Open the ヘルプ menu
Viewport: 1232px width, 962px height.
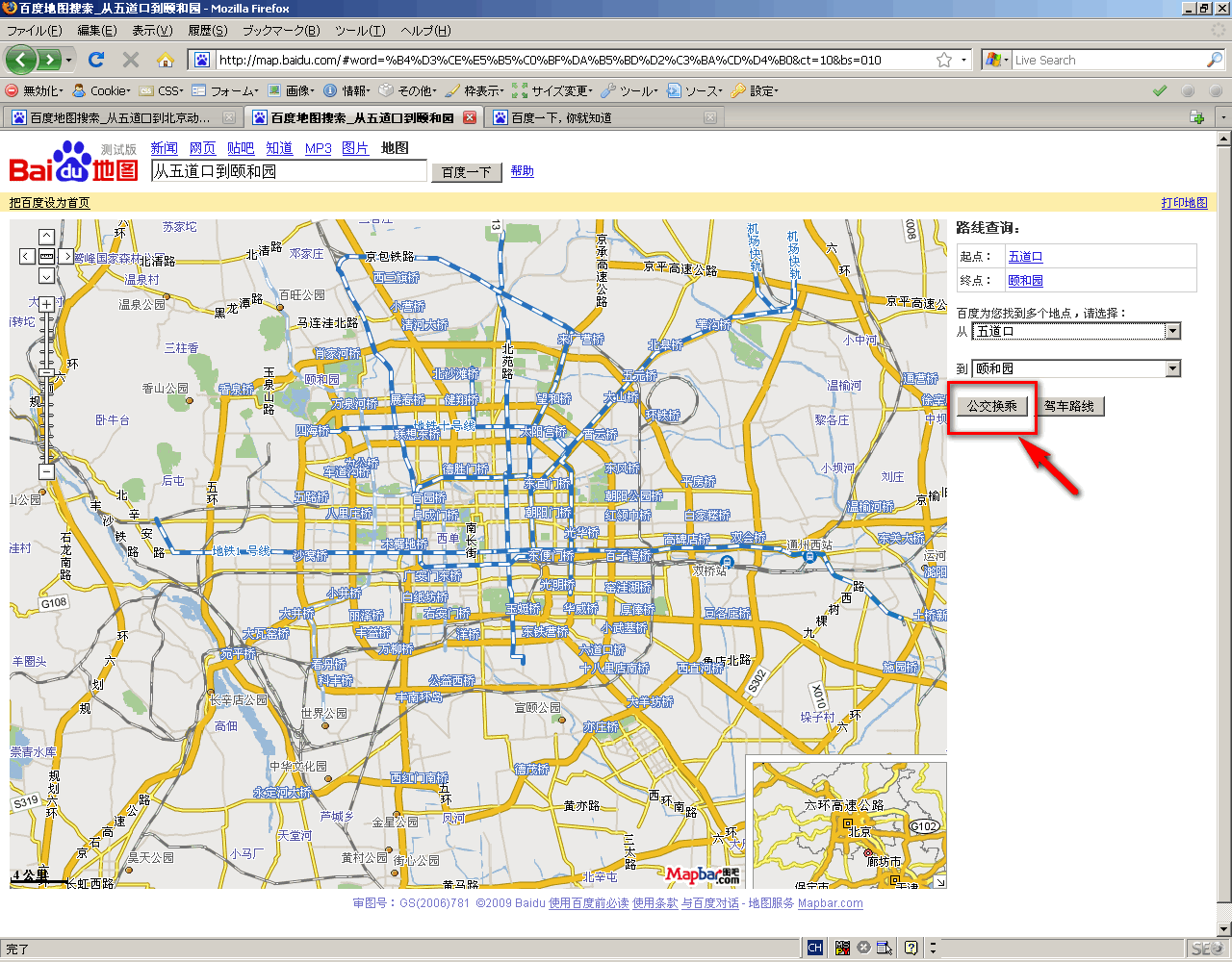coord(425,31)
